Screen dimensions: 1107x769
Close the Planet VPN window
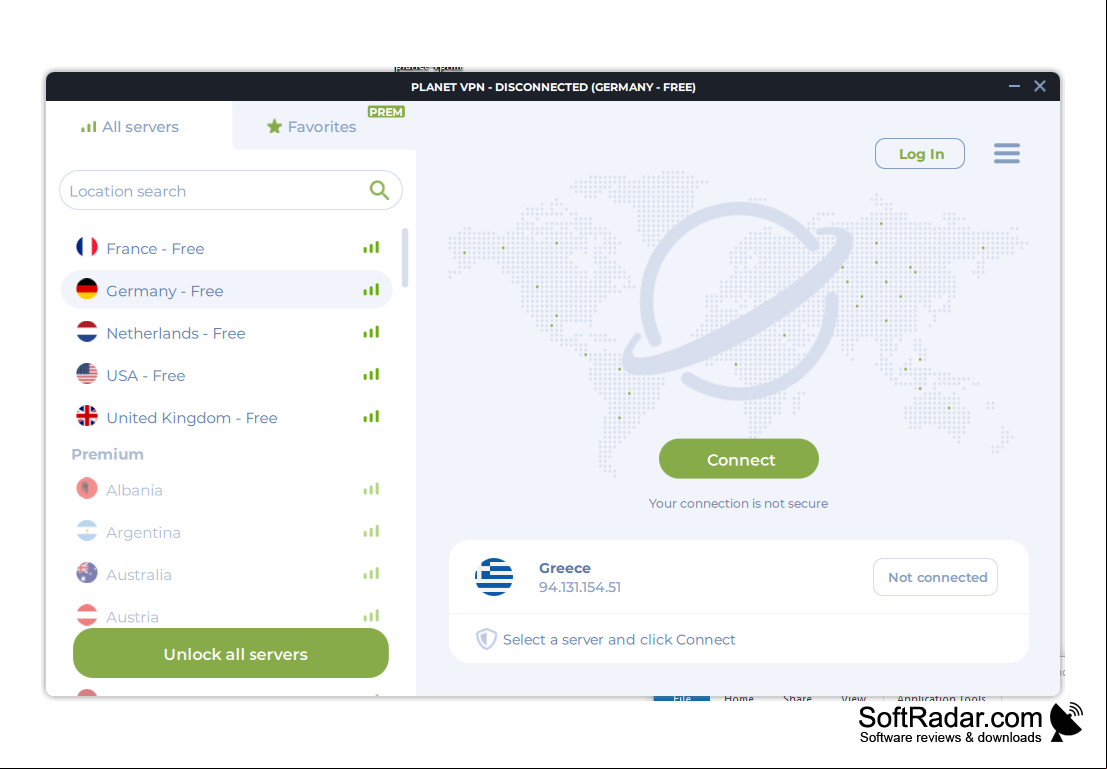pyautogui.click(x=1040, y=86)
